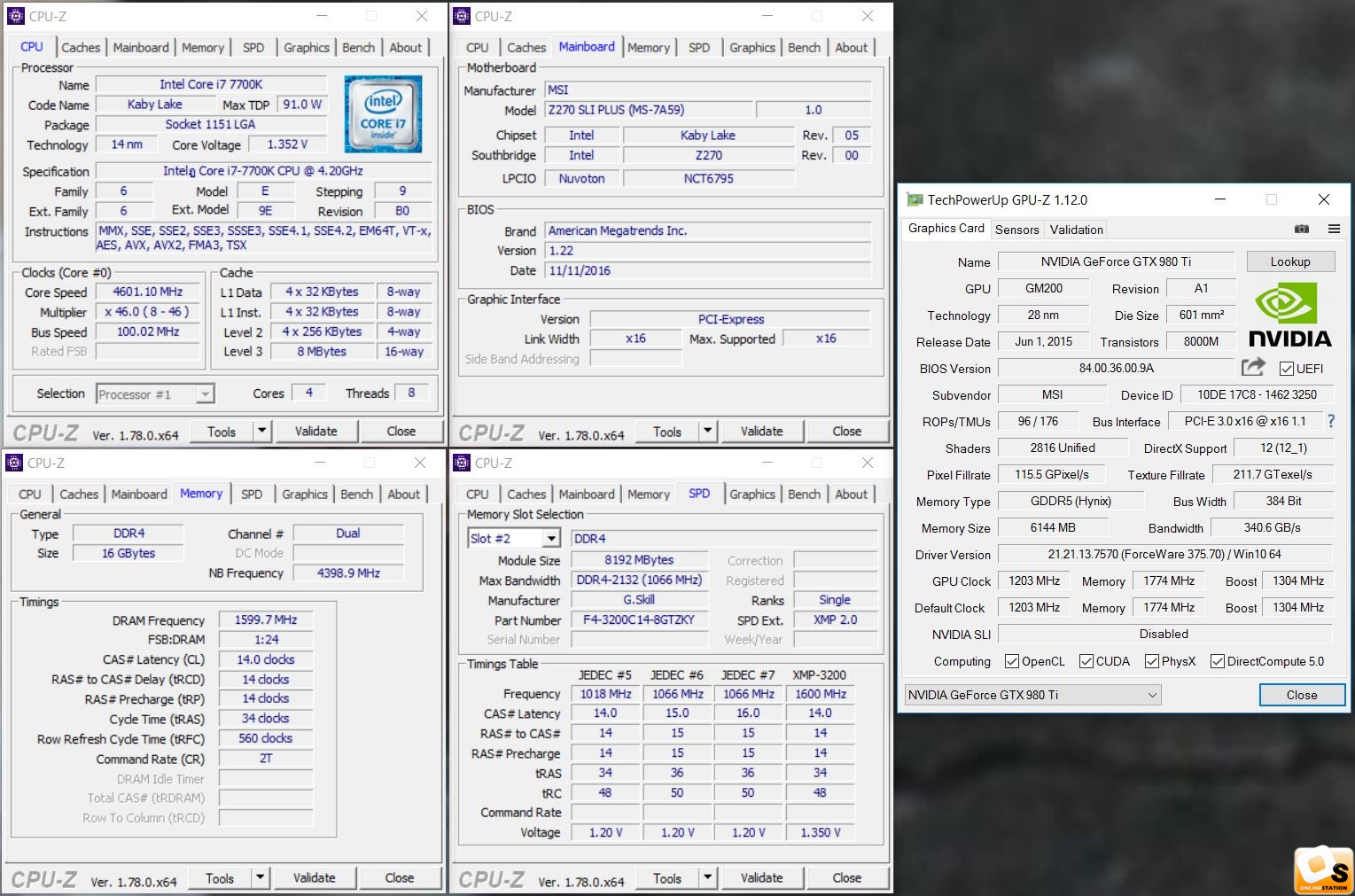Image resolution: width=1355 pixels, height=896 pixels.
Task: Toggle the OpenCL checkbox
Action: click(x=1012, y=661)
